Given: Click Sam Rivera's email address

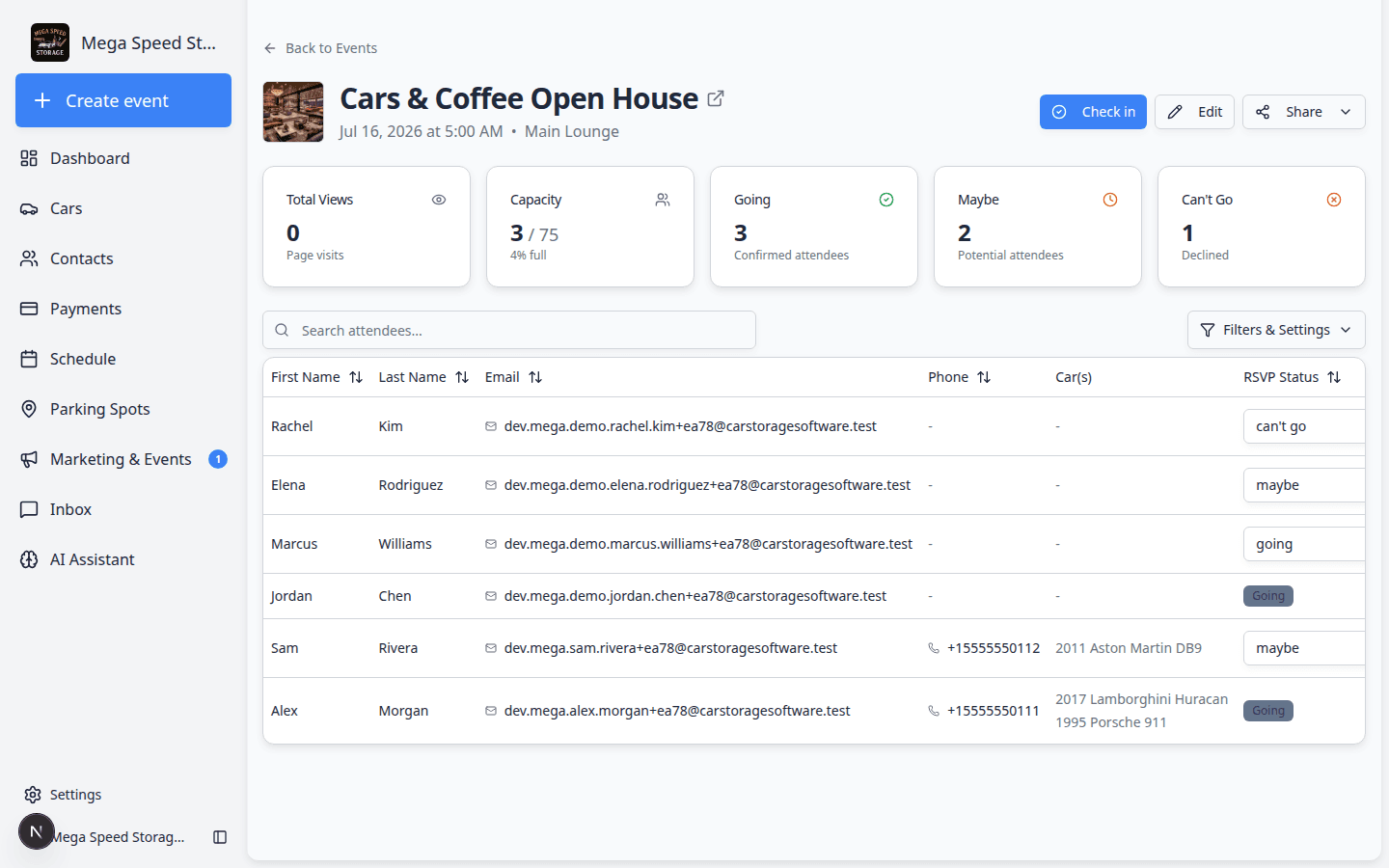Looking at the screenshot, I should (x=670, y=648).
